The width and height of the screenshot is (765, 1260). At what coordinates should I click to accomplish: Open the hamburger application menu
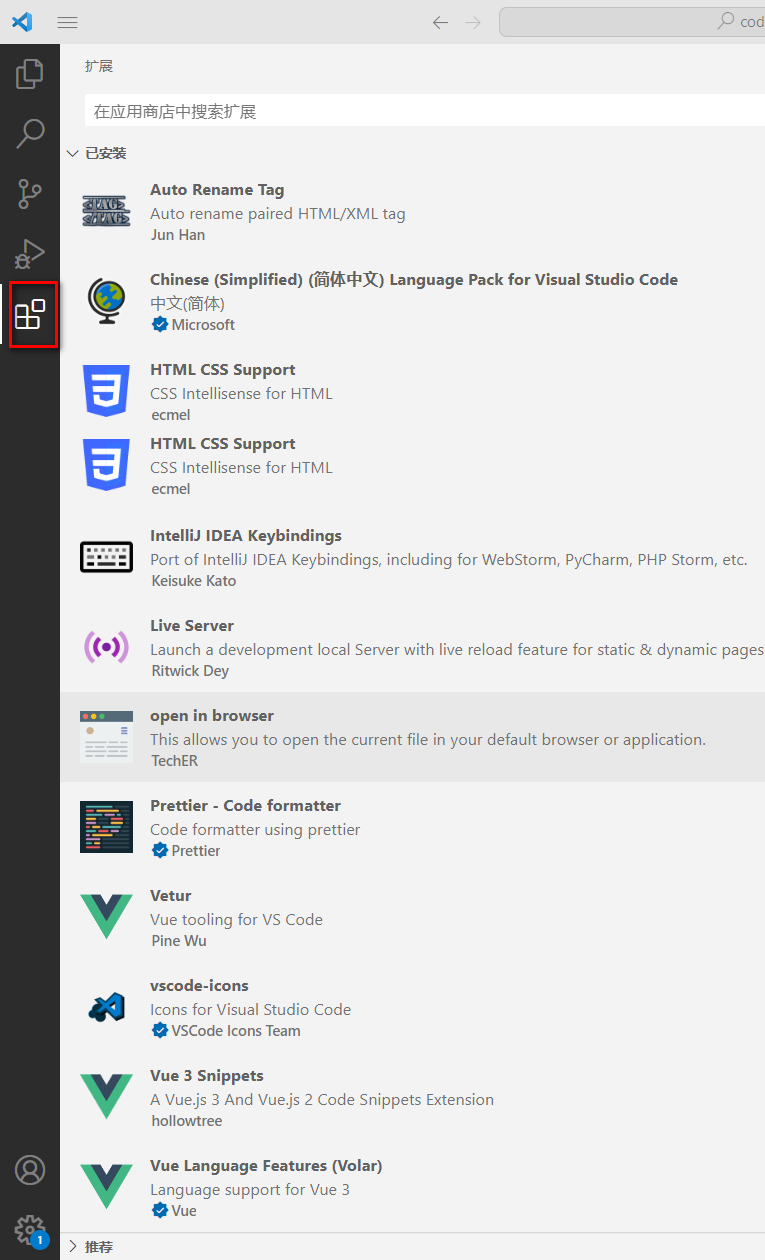[67, 22]
